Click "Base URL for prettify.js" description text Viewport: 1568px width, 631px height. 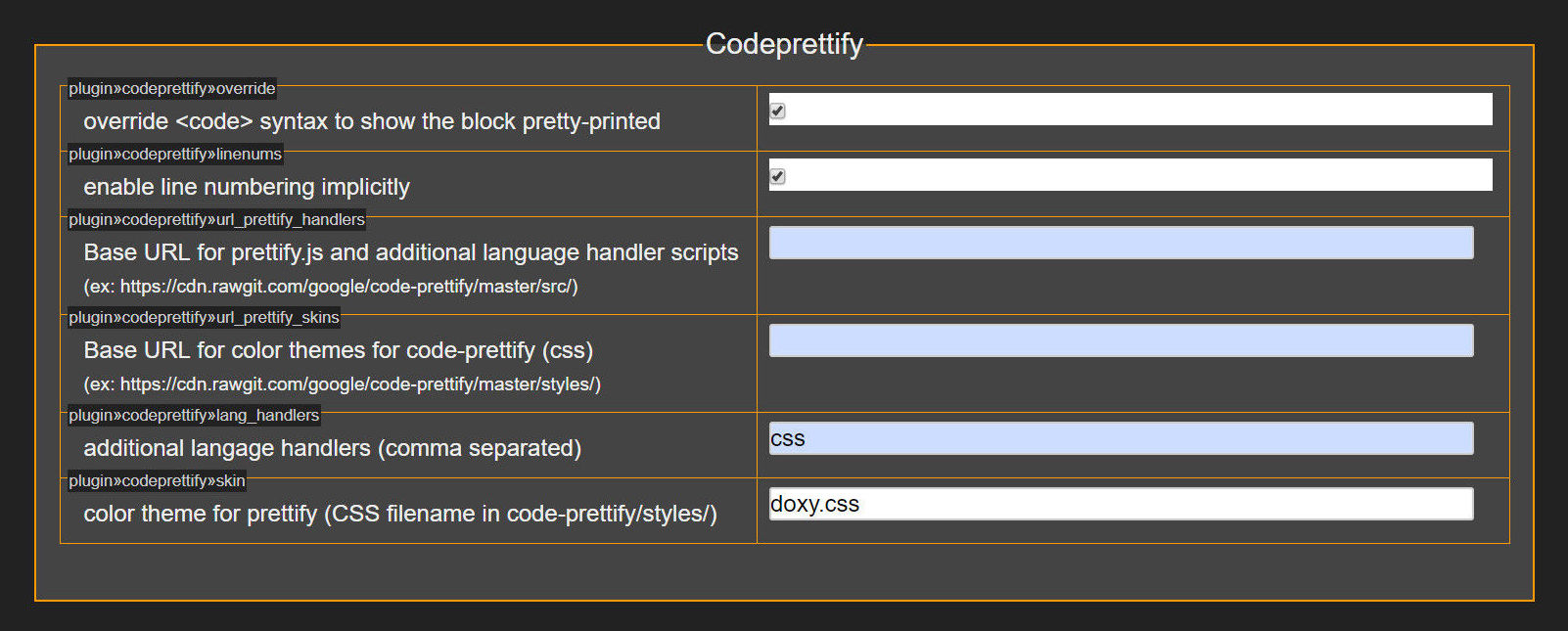point(411,252)
